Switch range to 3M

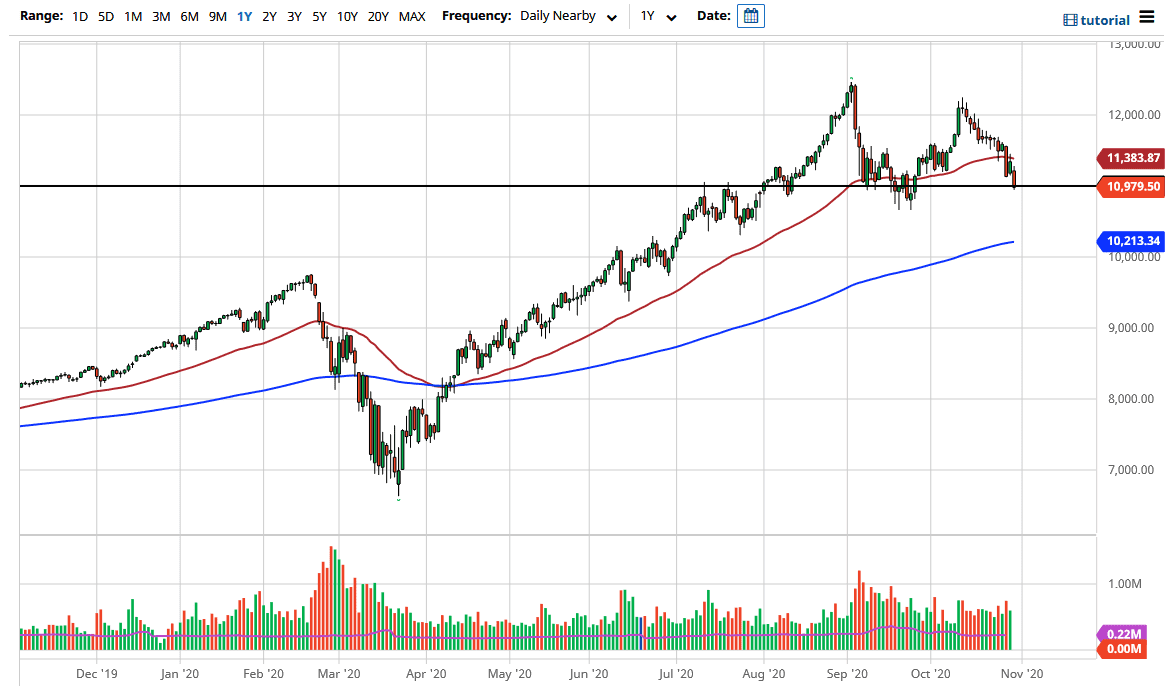click(161, 16)
